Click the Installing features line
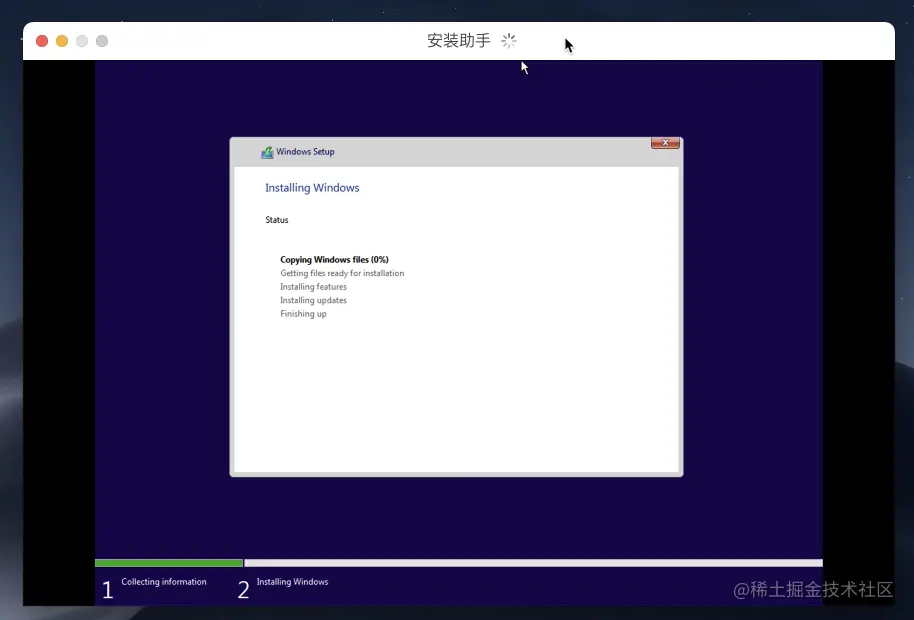Image resolution: width=914 pixels, height=620 pixels. click(313, 286)
